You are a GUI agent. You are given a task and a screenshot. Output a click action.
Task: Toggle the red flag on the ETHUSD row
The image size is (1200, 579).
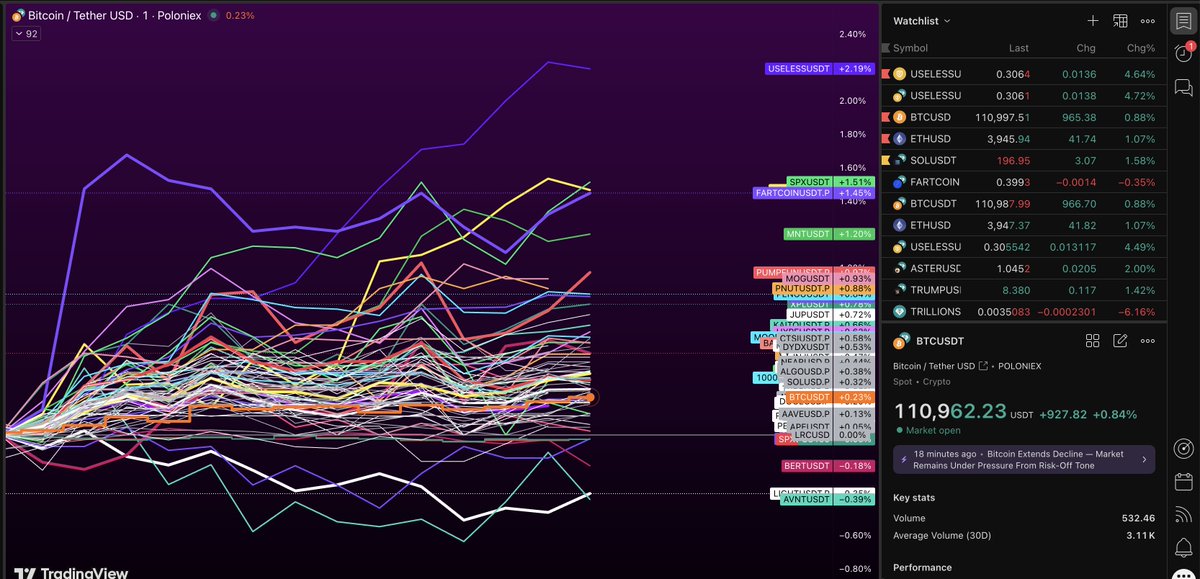[x=884, y=139]
